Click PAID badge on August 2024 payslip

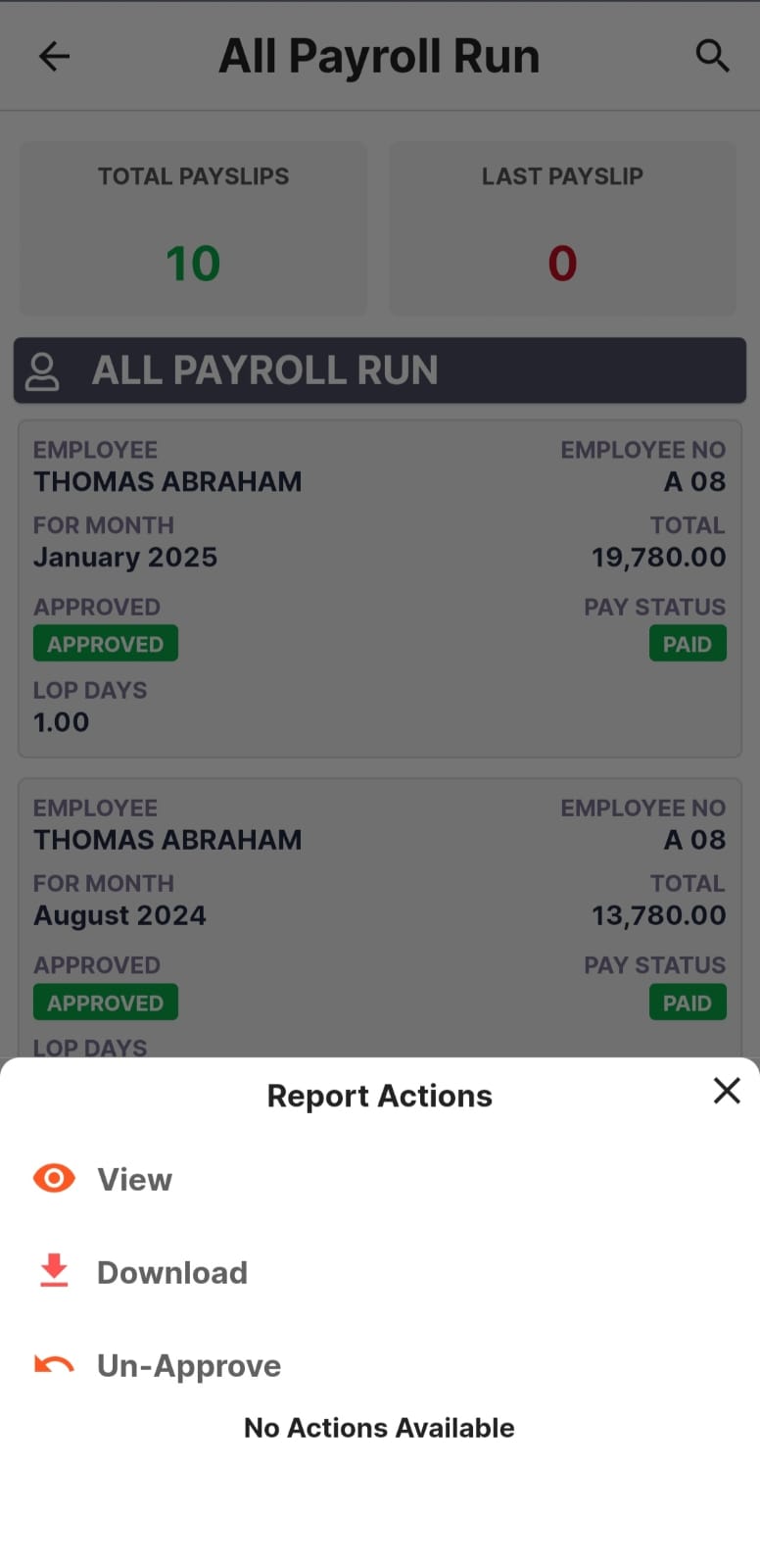pos(688,1003)
